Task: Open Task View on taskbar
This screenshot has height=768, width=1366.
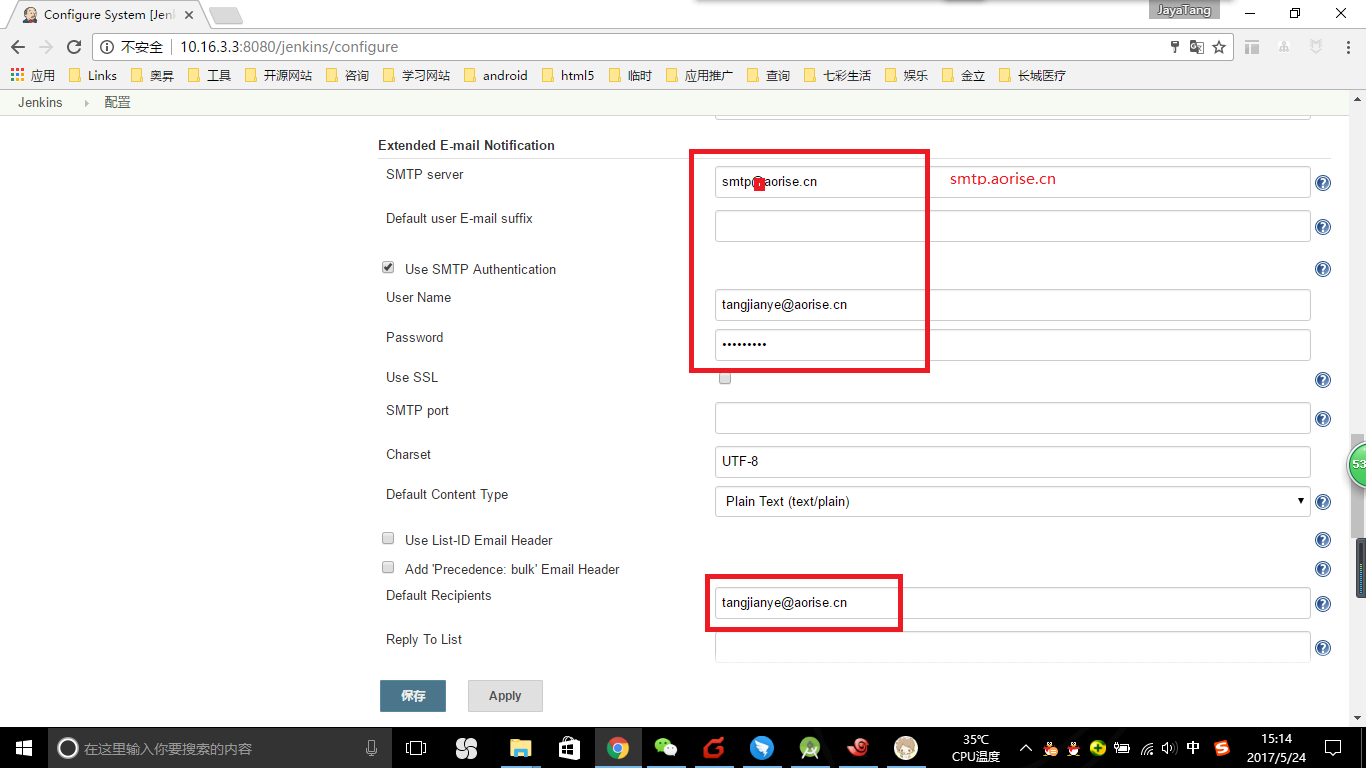Action: click(416, 748)
